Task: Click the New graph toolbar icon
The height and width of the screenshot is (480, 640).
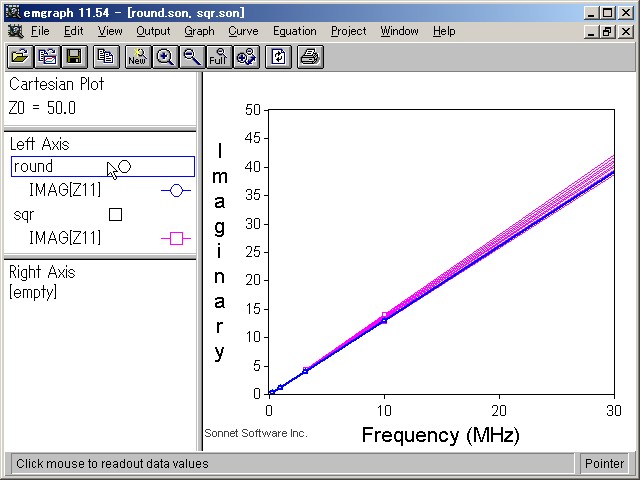Action: click(x=138, y=57)
